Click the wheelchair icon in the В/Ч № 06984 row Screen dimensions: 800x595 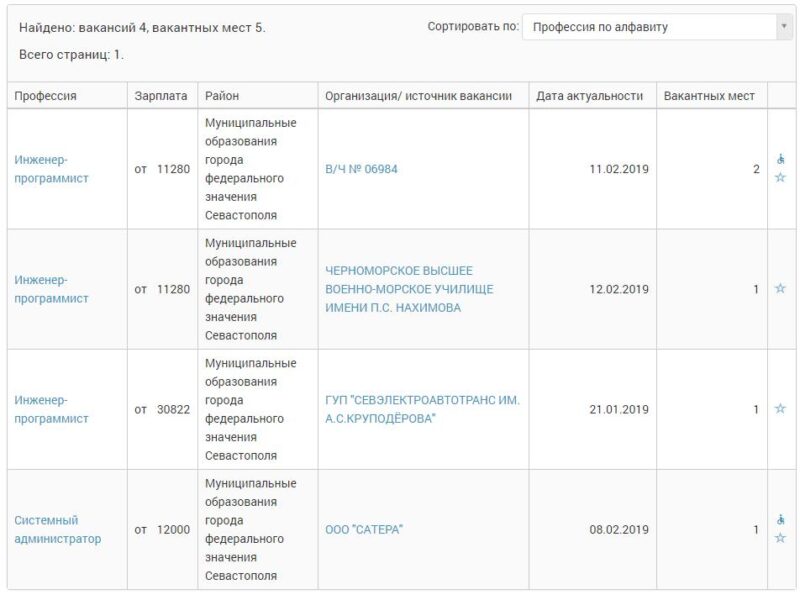[780, 159]
